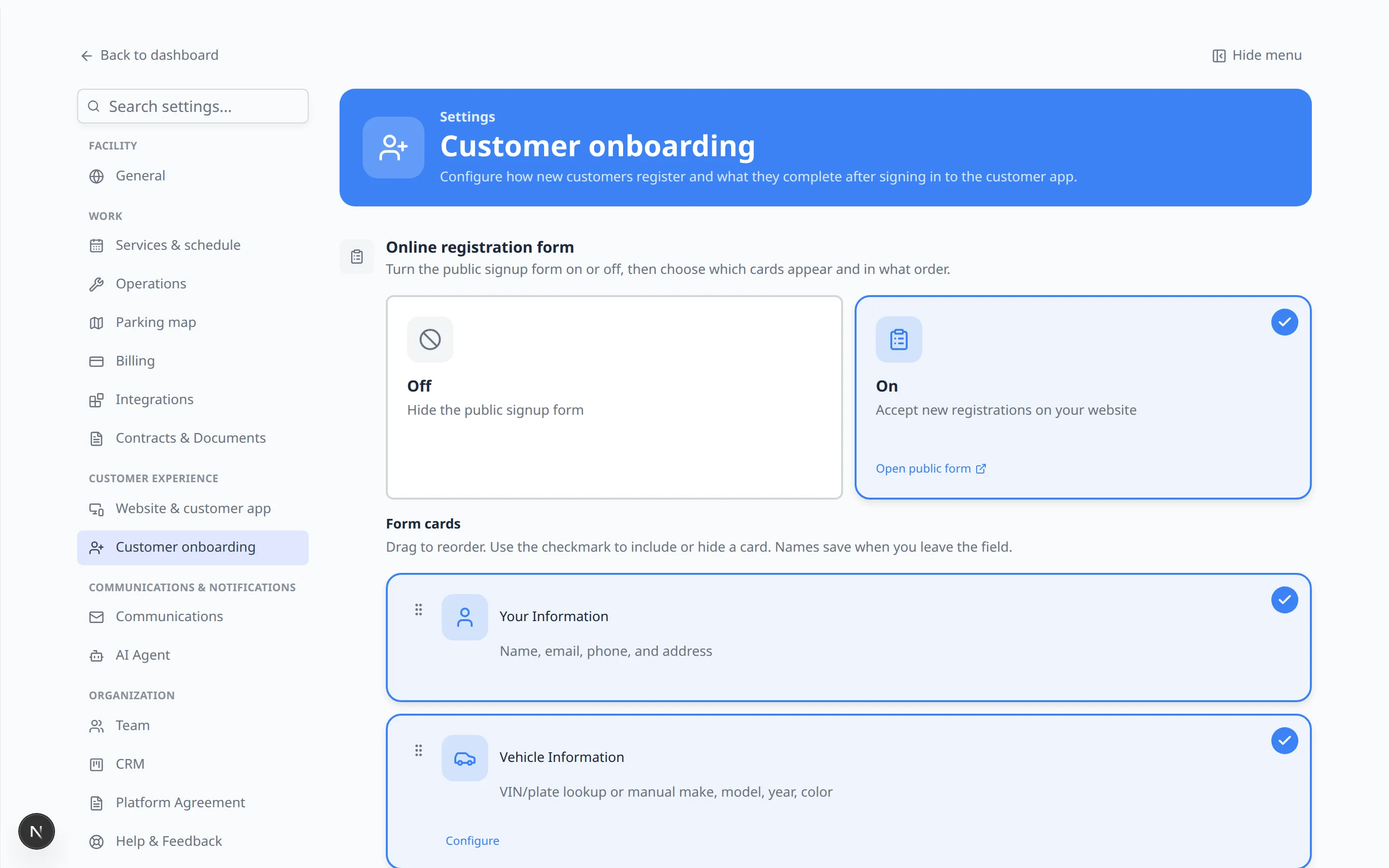Screen dimensions: 1389x868
Task: Click the CRM board icon
Action: (96, 765)
